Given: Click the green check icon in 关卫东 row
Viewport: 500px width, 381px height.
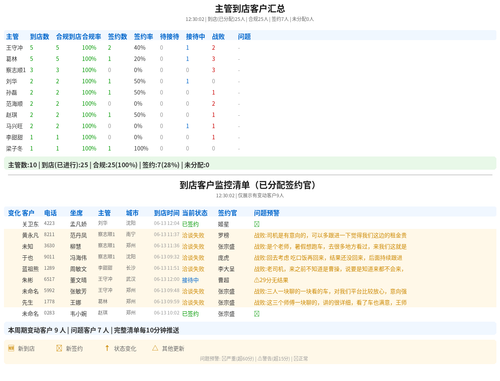Looking at the screenshot, I should point(257,224).
